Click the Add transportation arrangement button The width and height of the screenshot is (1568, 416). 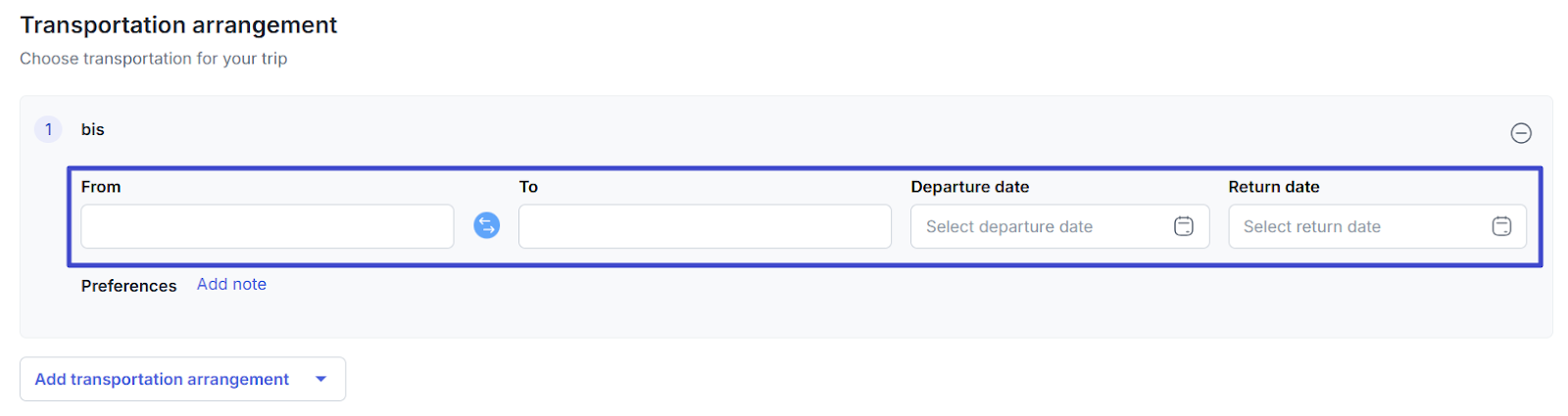point(182,379)
